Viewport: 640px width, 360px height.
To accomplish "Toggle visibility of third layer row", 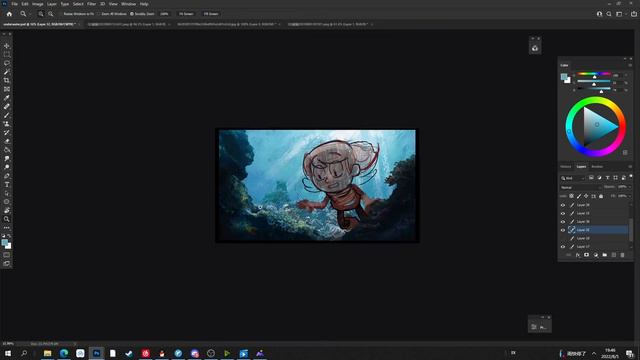I will point(563,222).
